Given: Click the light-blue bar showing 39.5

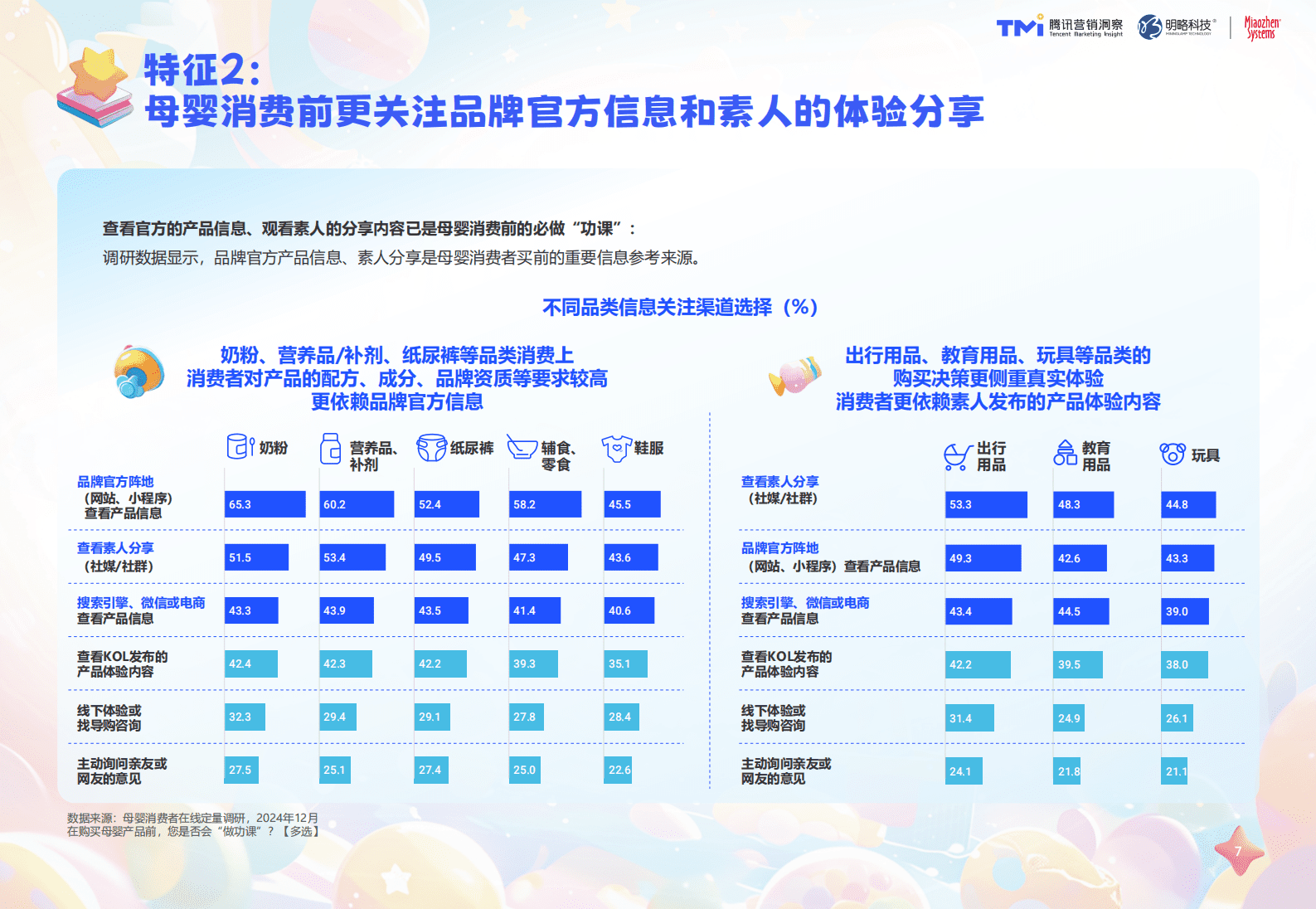Looking at the screenshot, I should tap(1078, 664).
